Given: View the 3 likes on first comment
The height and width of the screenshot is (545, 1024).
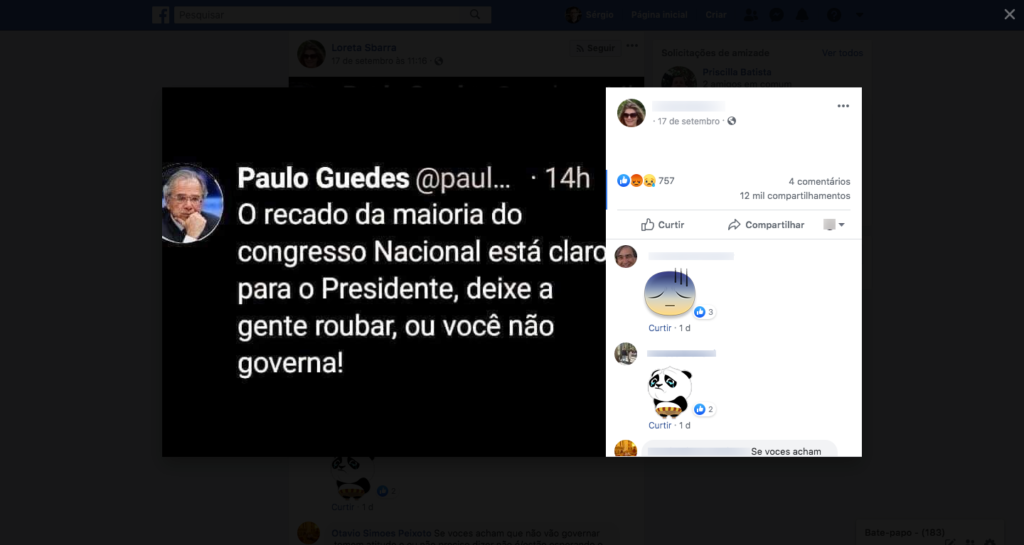Looking at the screenshot, I should 704,312.
